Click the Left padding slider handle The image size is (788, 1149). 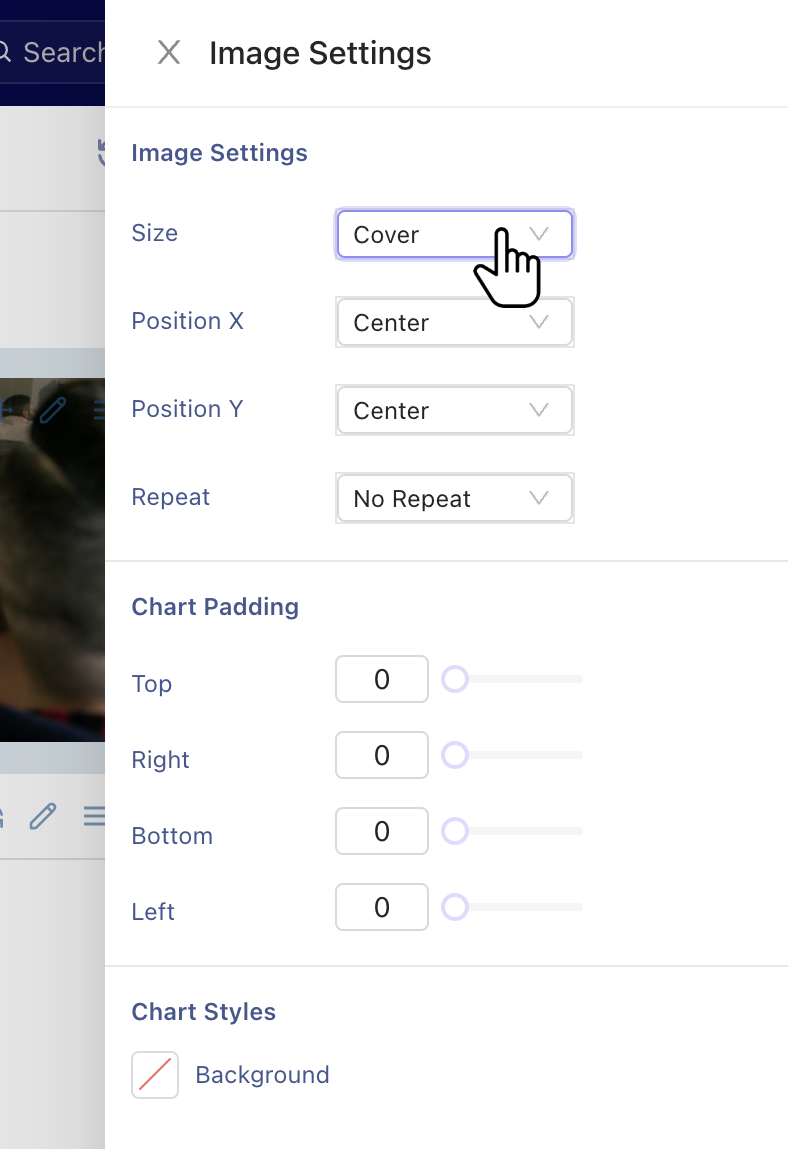[455, 907]
